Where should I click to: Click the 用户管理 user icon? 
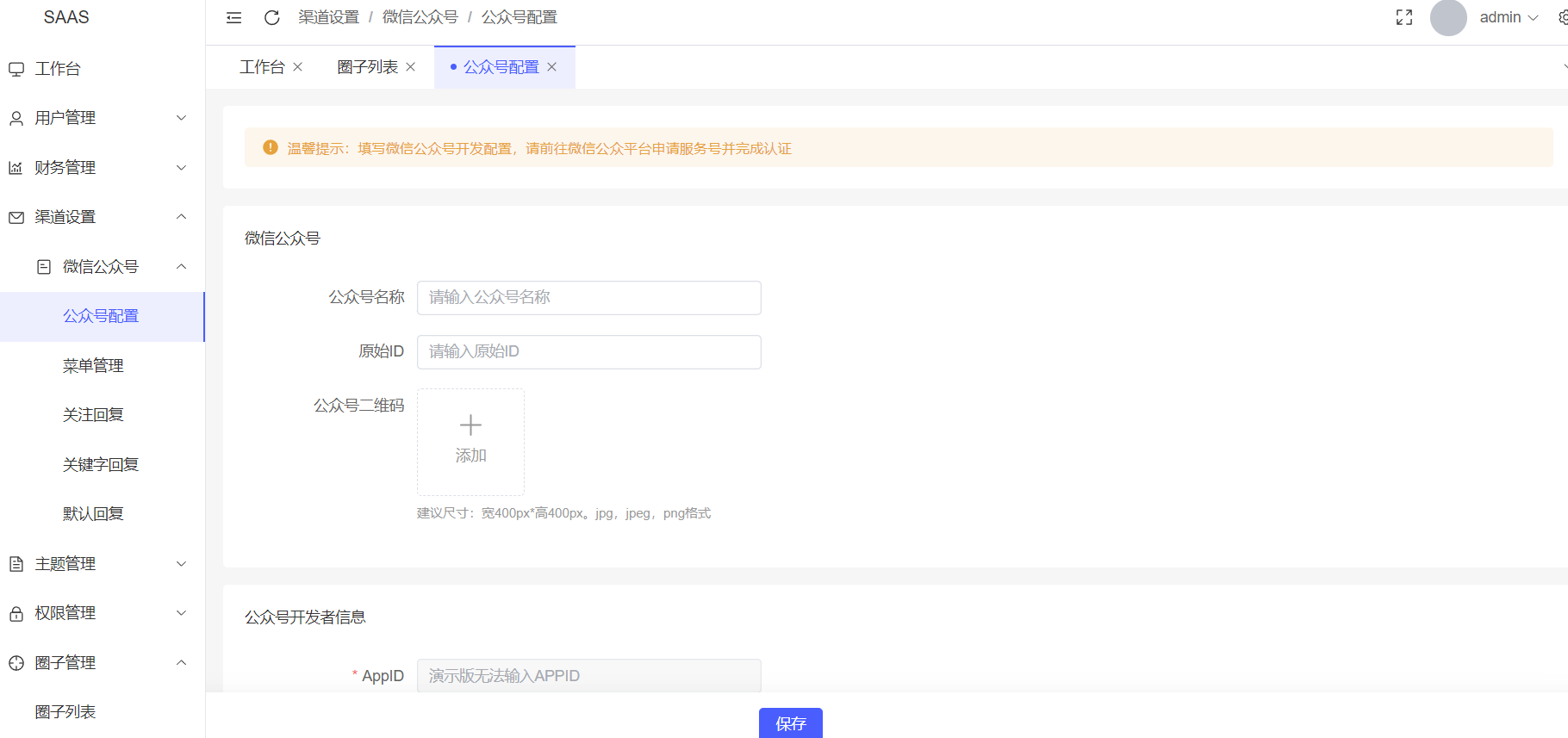click(x=16, y=118)
